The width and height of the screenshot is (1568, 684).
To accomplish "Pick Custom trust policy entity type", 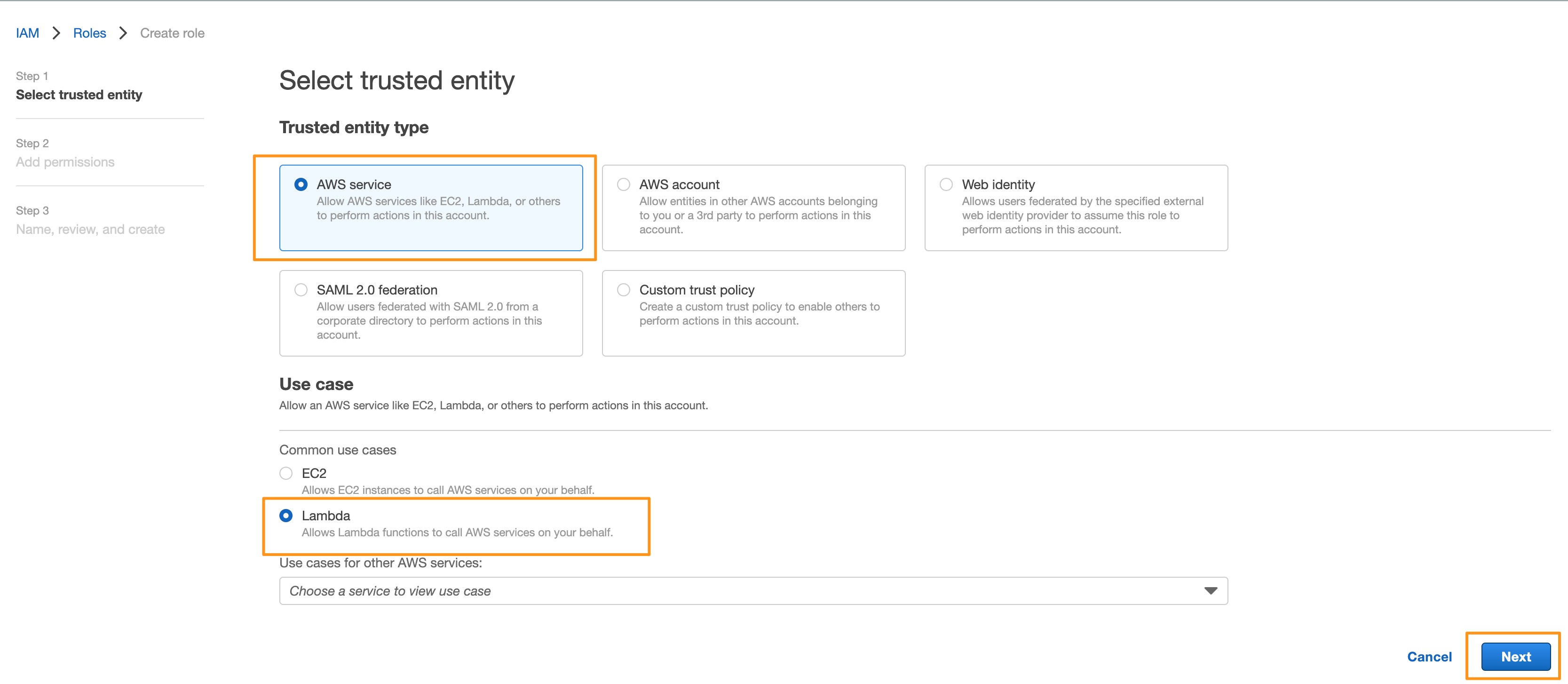I will (623, 290).
